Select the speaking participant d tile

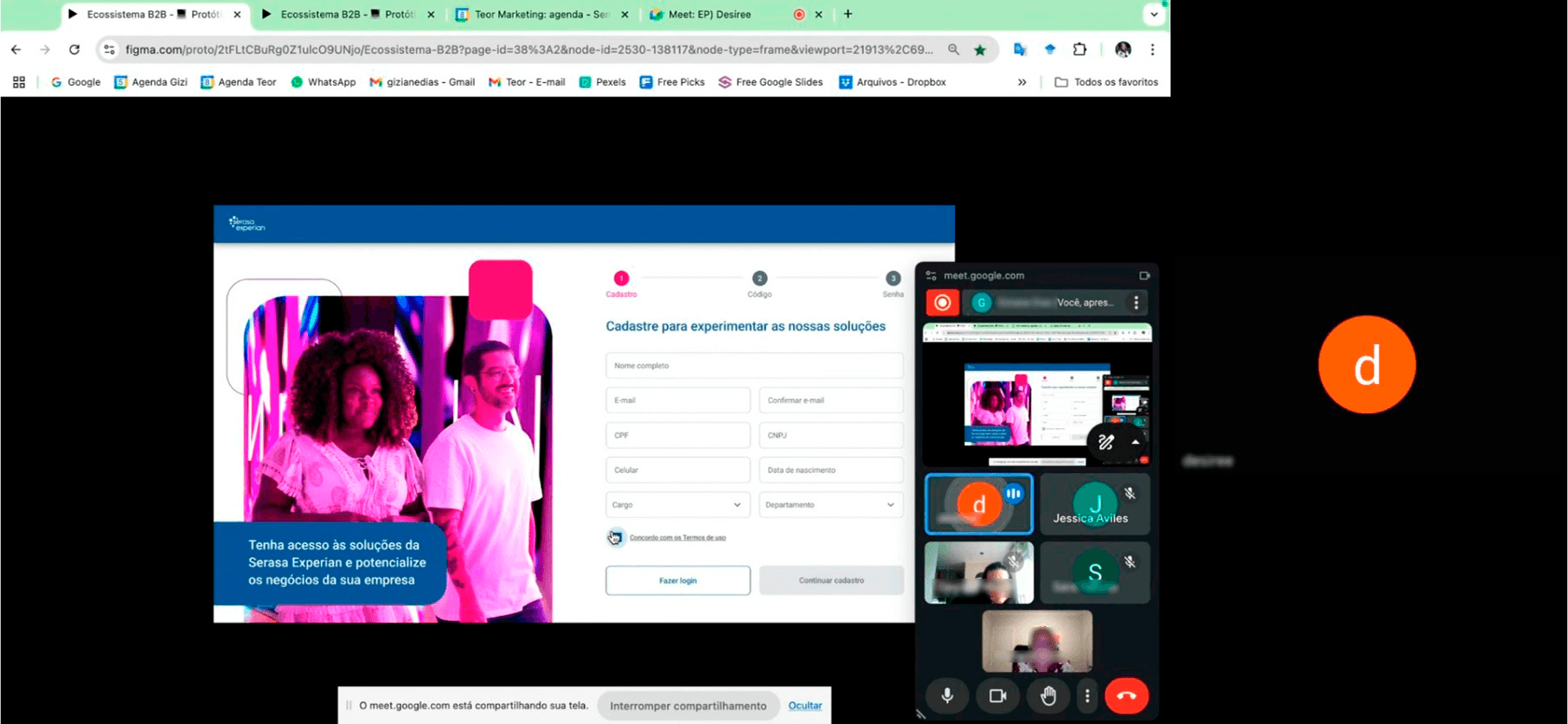(x=979, y=504)
